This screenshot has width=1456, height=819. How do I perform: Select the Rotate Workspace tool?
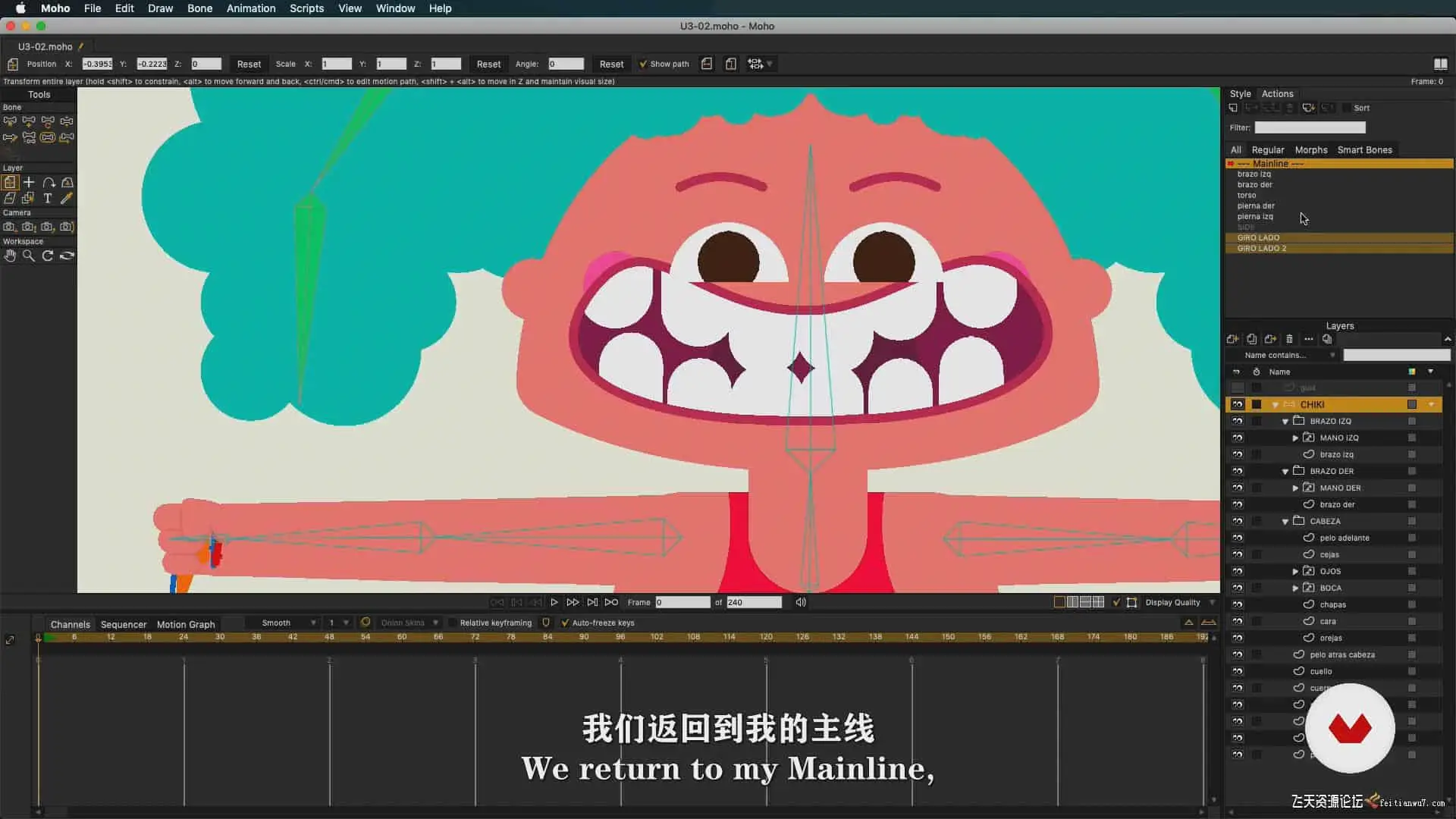pos(48,256)
